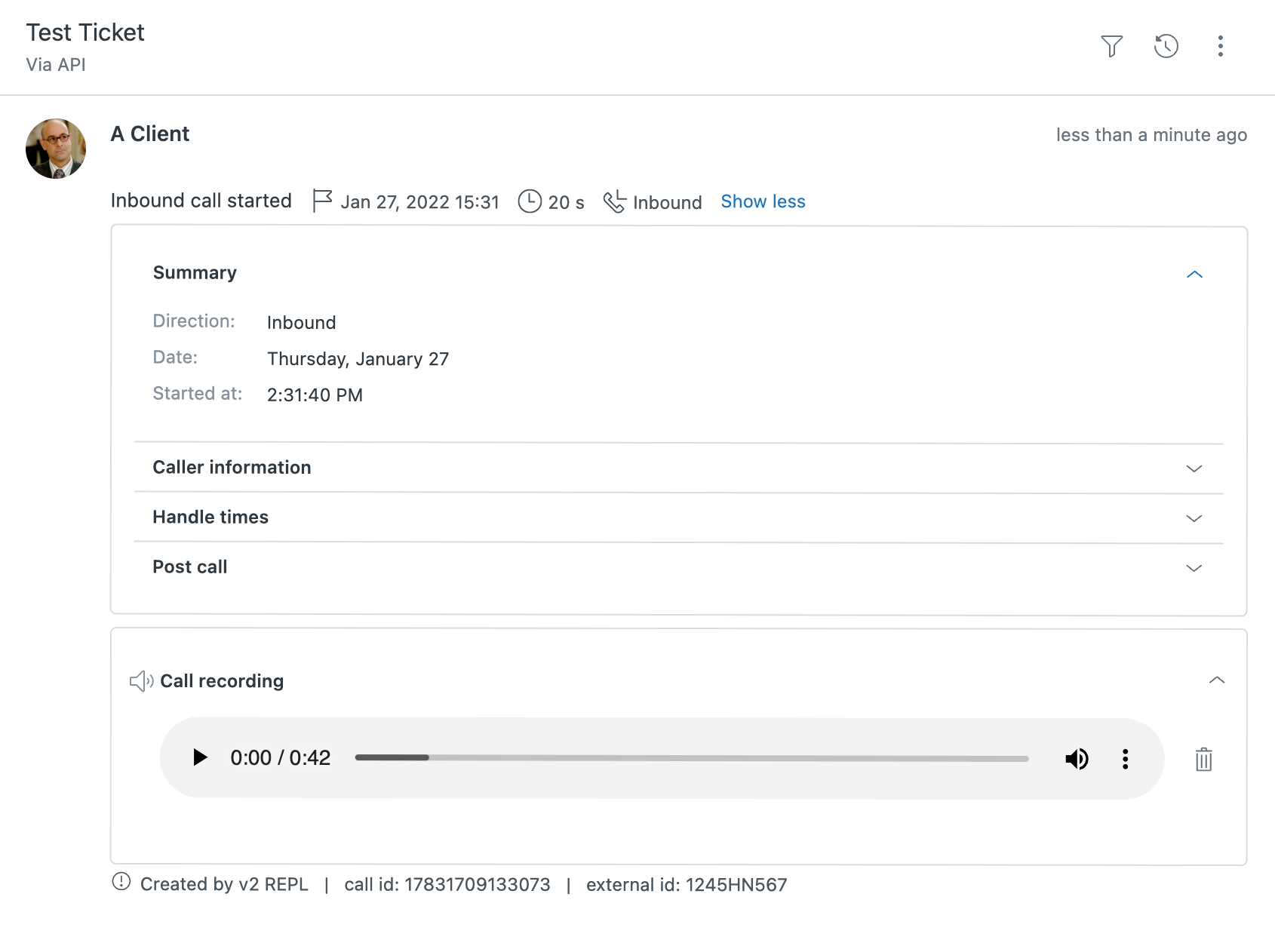Click the '20 s' duration text
Viewport: 1275px width, 952px height.
[566, 202]
